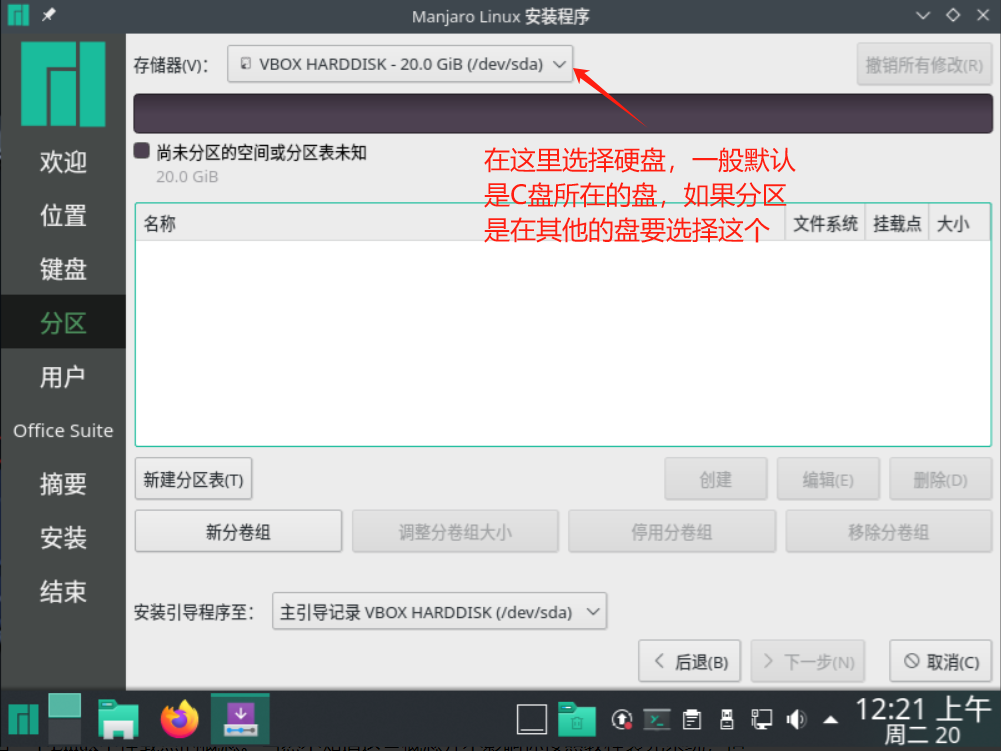The width and height of the screenshot is (1001, 751).
Task: Open the file manager from the taskbar
Action: pos(118,718)
